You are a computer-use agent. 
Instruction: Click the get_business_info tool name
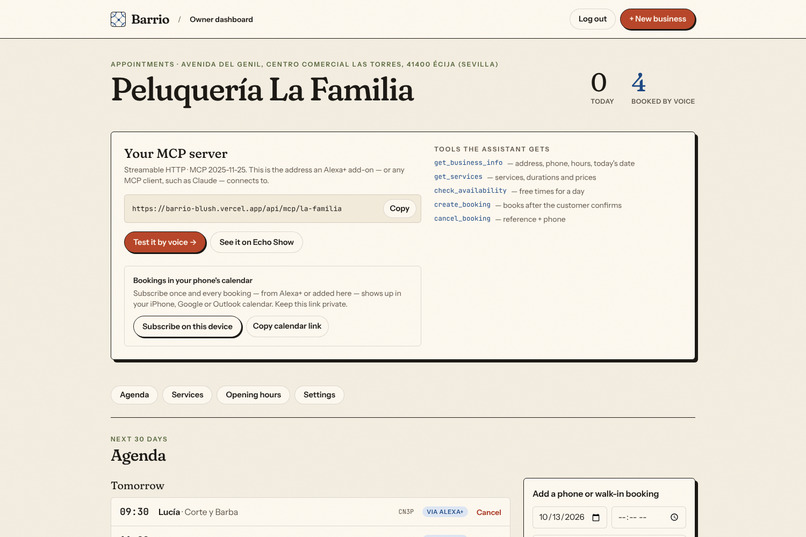468,162
